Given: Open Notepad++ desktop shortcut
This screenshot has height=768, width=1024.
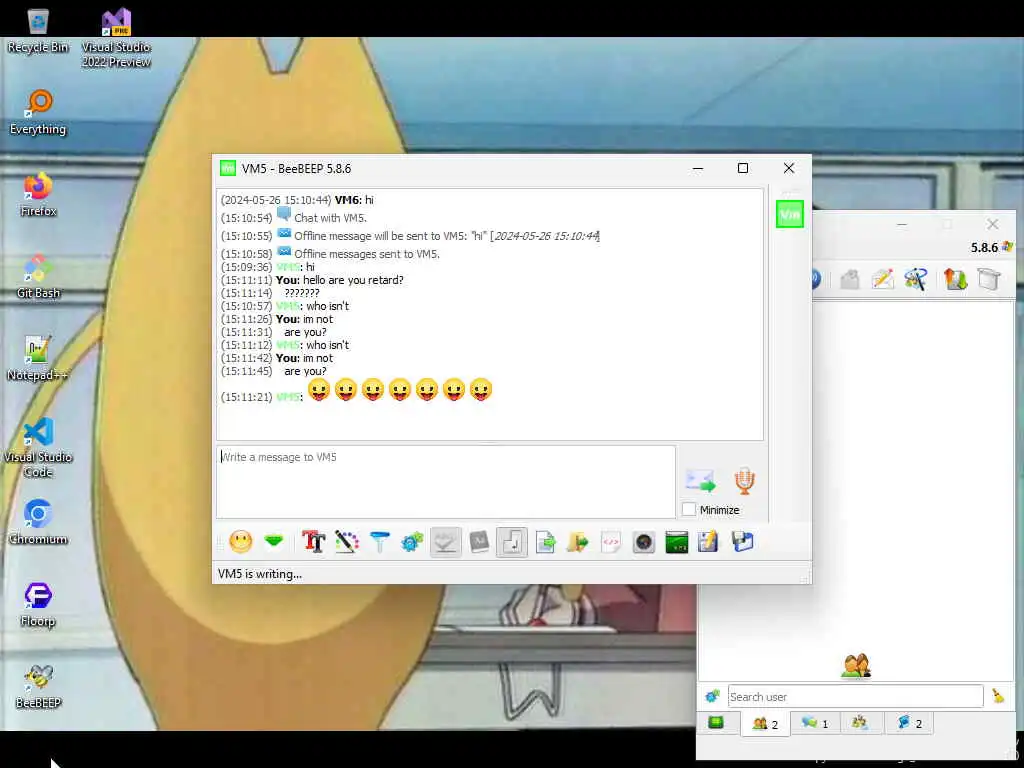Looking at the screenshot, I should click(38, 359).
